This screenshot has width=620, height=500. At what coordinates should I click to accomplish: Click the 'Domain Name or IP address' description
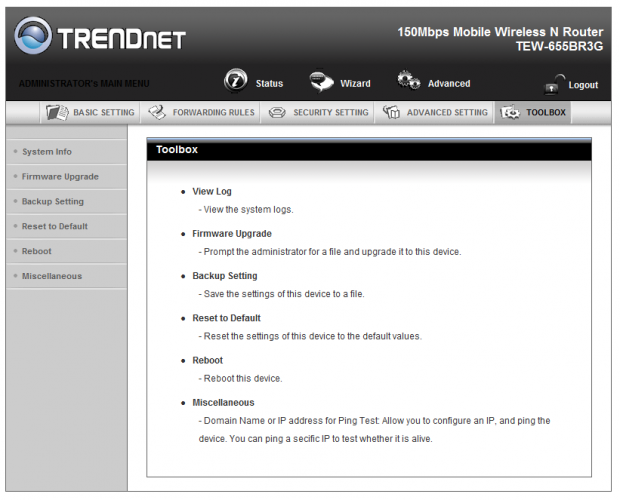click(374, 430)
